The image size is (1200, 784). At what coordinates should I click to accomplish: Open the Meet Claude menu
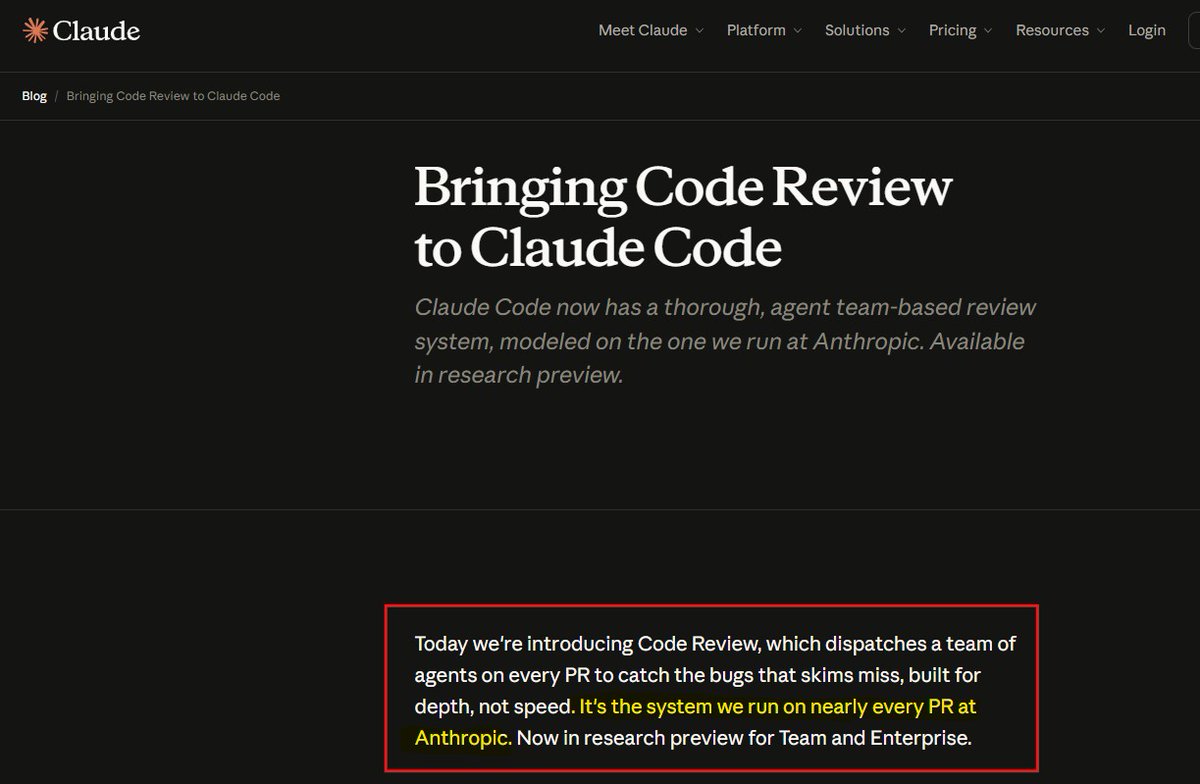(x=643, y=30)
